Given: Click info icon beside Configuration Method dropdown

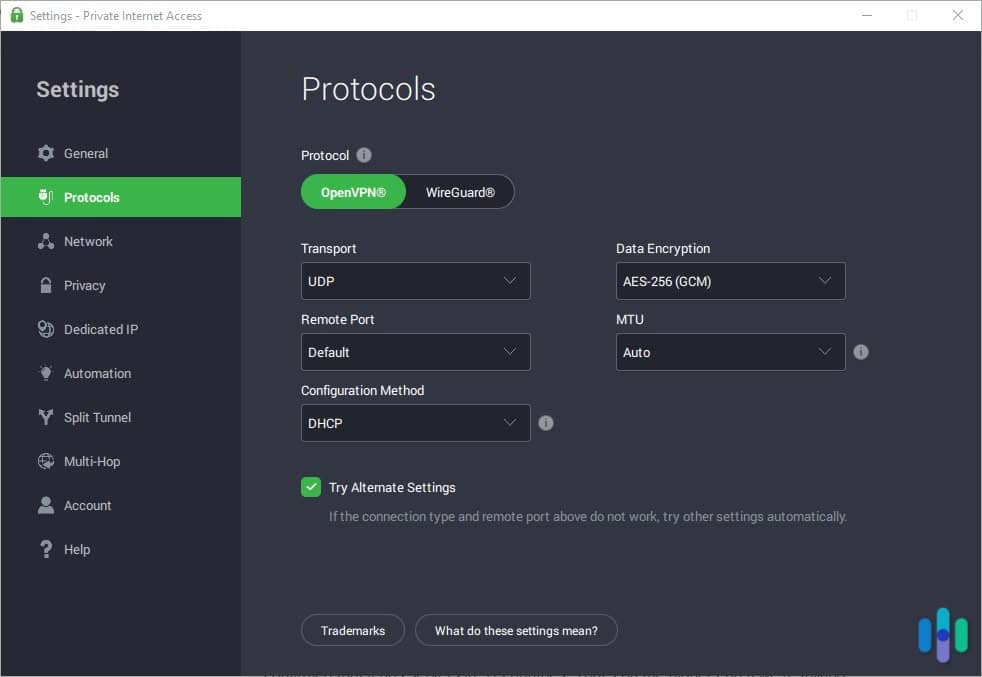Looking at the screenshot, I should click(x=546, y=423).
